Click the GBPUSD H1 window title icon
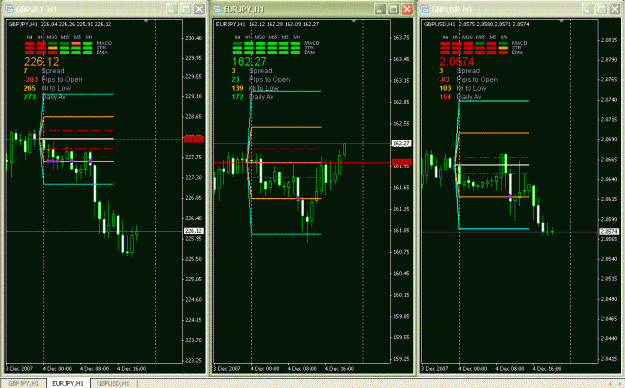Image resolution: width=625 pixels, height=388 pixels. [x=425, y=9]
